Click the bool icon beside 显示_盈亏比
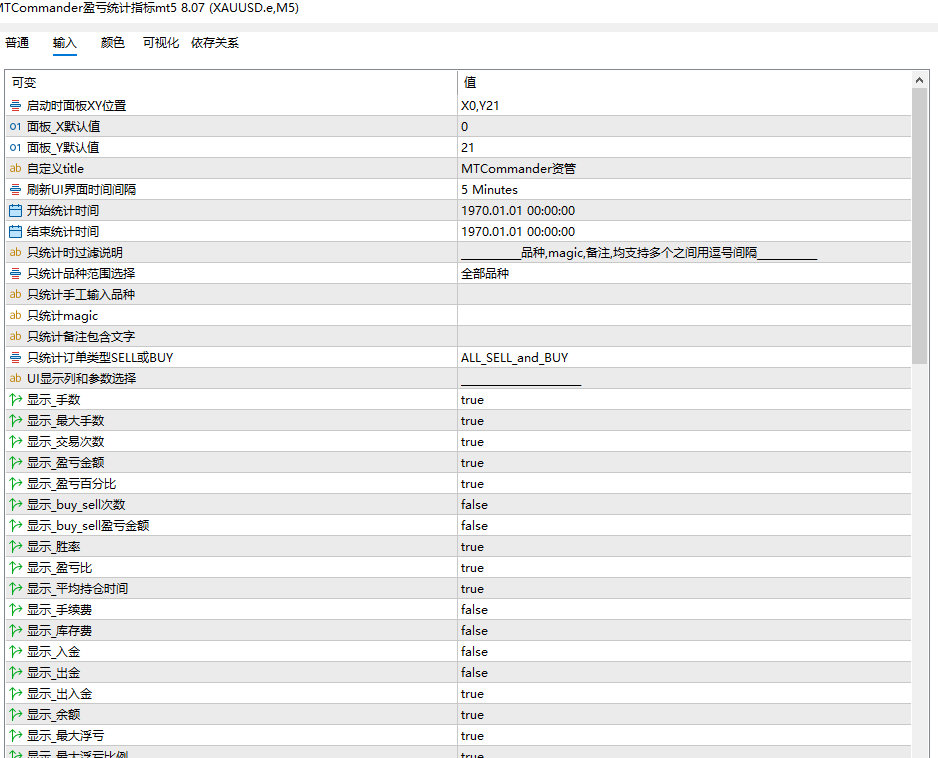The image size is (938, 758). [x=16, y=568]
